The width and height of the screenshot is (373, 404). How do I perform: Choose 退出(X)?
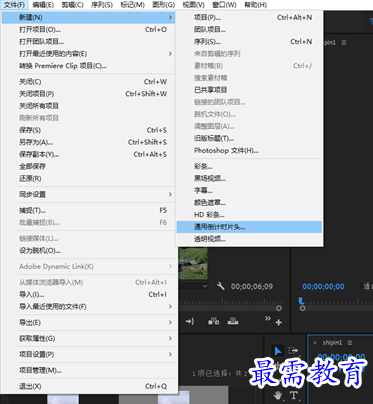(88, 386)
